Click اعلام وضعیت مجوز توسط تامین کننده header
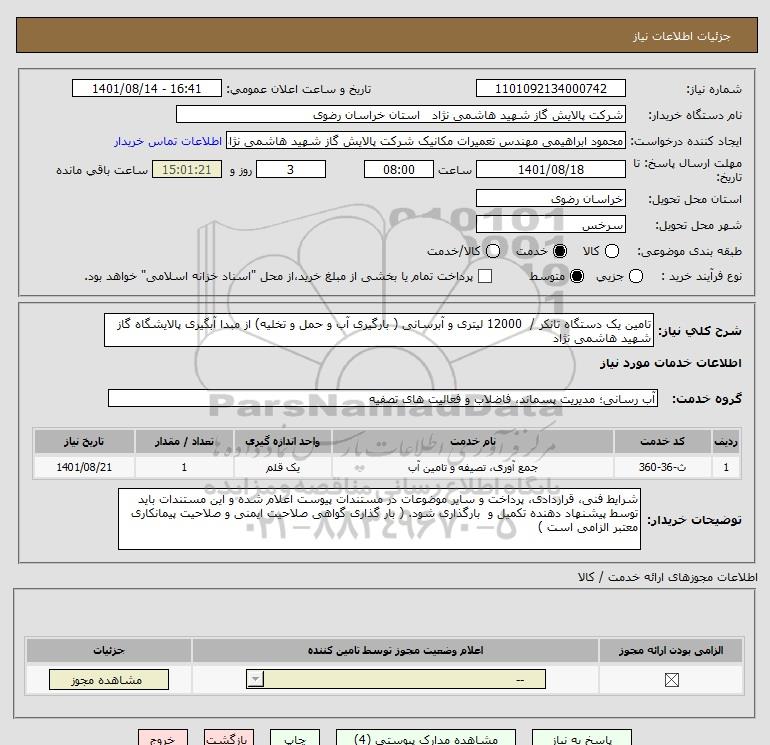This screenshot has width=770, height=745. coord(395,650)
